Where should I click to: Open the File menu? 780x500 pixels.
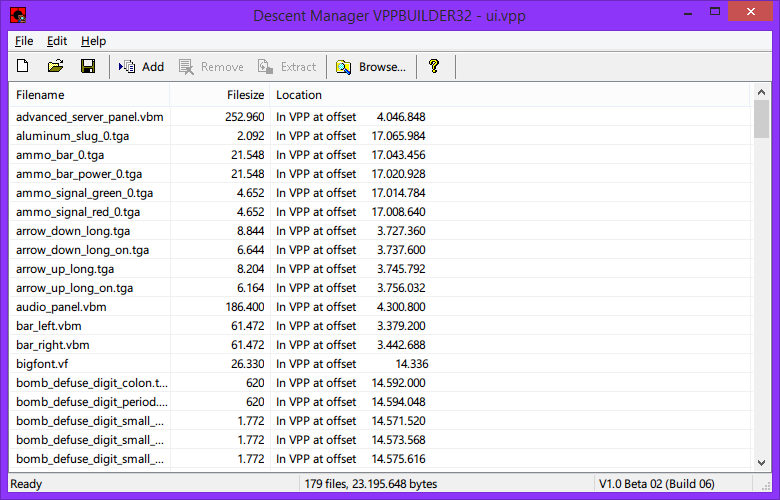(x=24, y=41)
